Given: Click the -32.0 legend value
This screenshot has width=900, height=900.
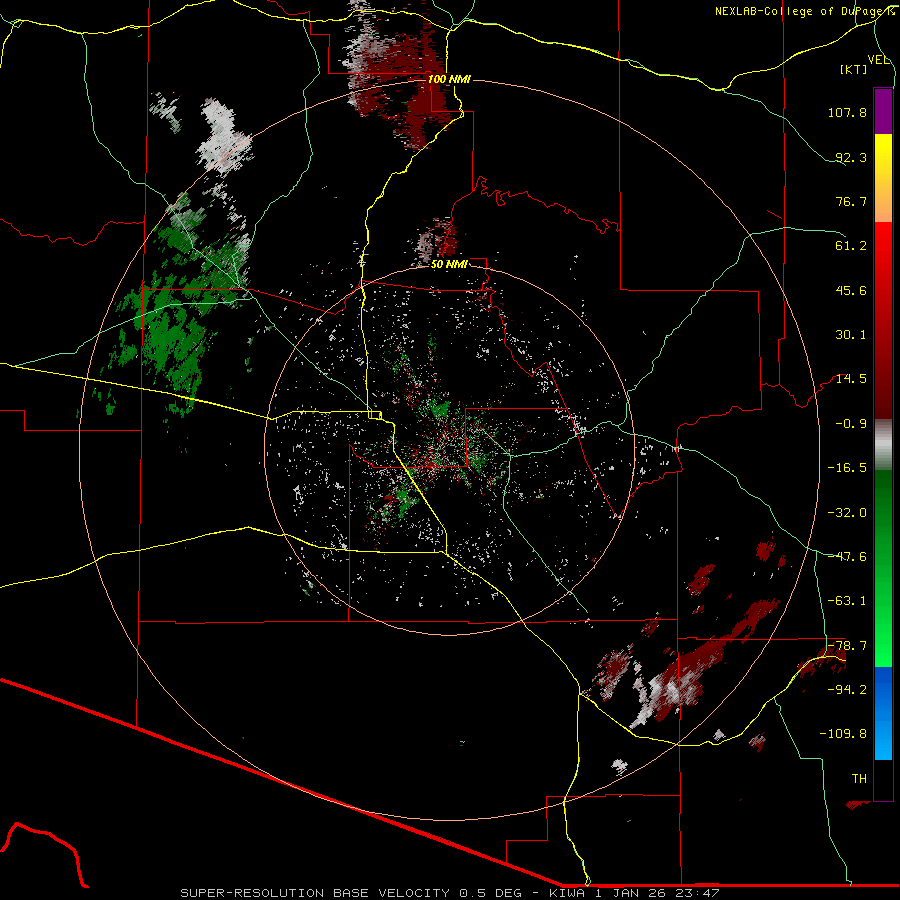Looking at the screenshot, I should tap(847, 512).
